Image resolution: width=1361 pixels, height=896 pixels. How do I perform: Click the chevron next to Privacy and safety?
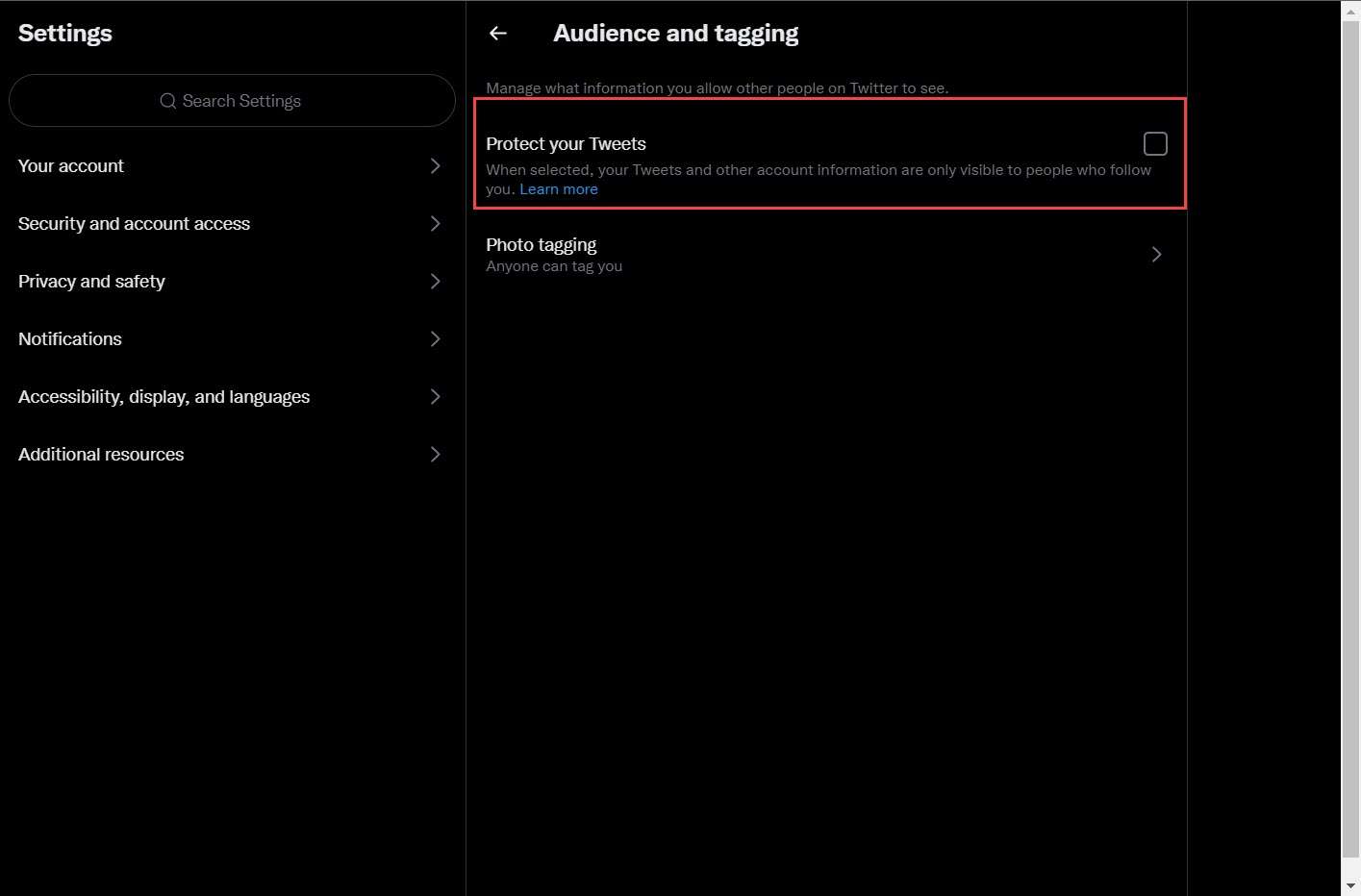(x=435, y=282)
